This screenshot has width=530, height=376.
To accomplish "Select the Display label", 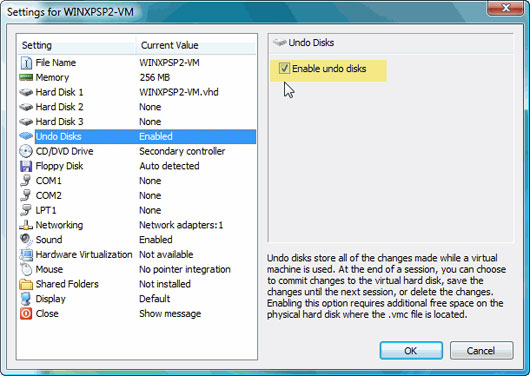I will (x=51, y=299).
